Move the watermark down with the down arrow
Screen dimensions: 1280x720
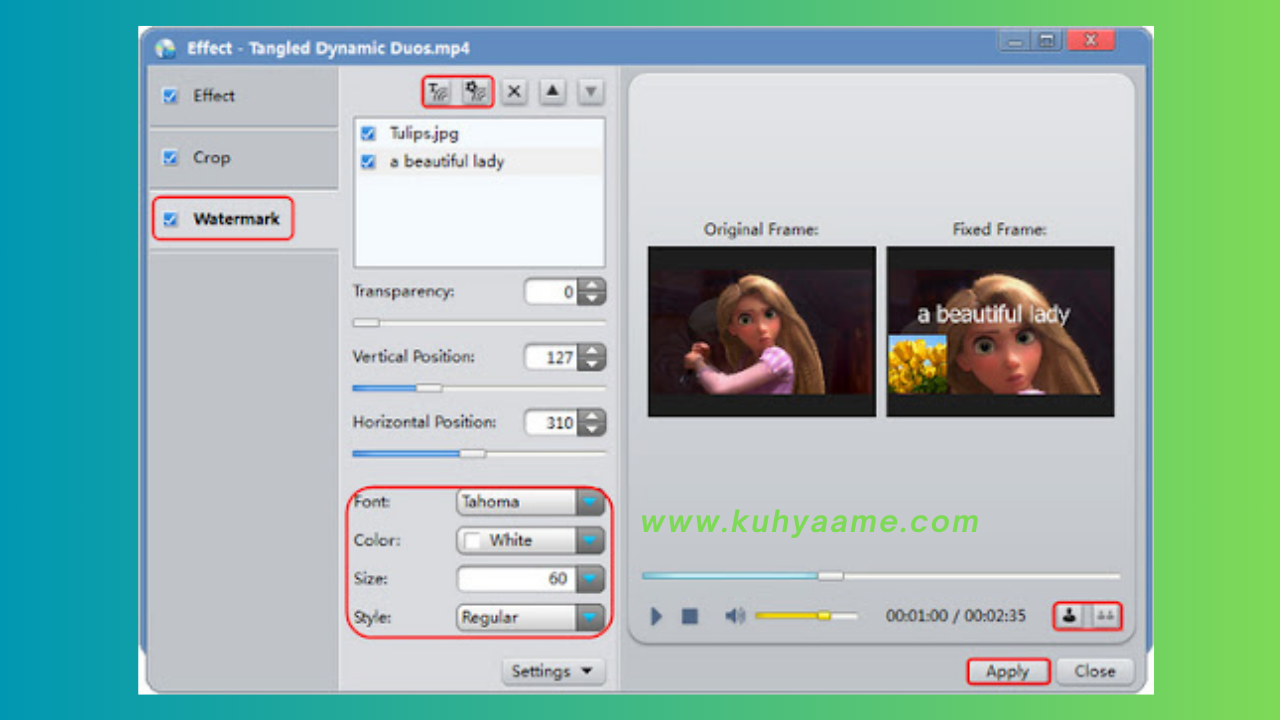[x=591, y=92]
